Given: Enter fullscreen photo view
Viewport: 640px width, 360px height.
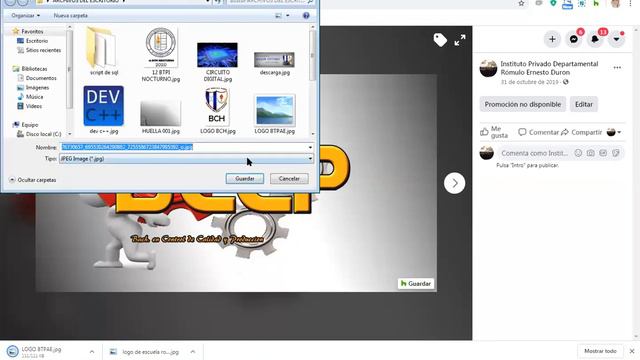Looking at the screenshot, I should 460,40.
